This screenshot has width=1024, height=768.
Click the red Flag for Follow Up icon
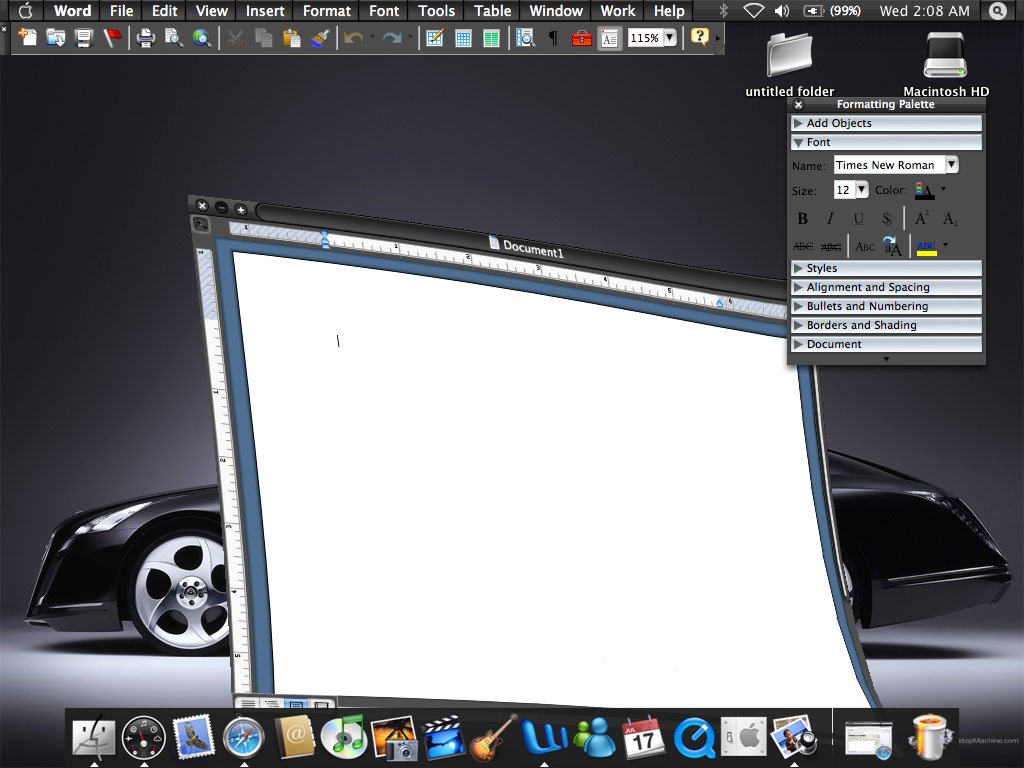[x=112, y=38]
